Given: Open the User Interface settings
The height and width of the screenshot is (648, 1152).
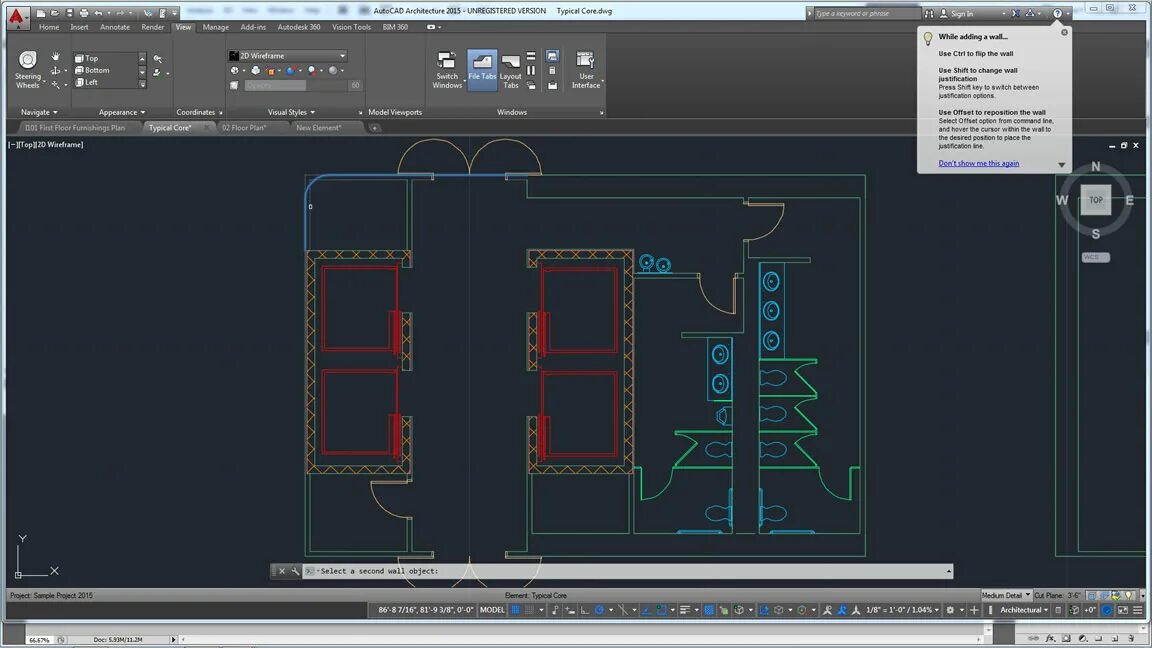Looking at the screenshot, I should (x=586, y=70).
